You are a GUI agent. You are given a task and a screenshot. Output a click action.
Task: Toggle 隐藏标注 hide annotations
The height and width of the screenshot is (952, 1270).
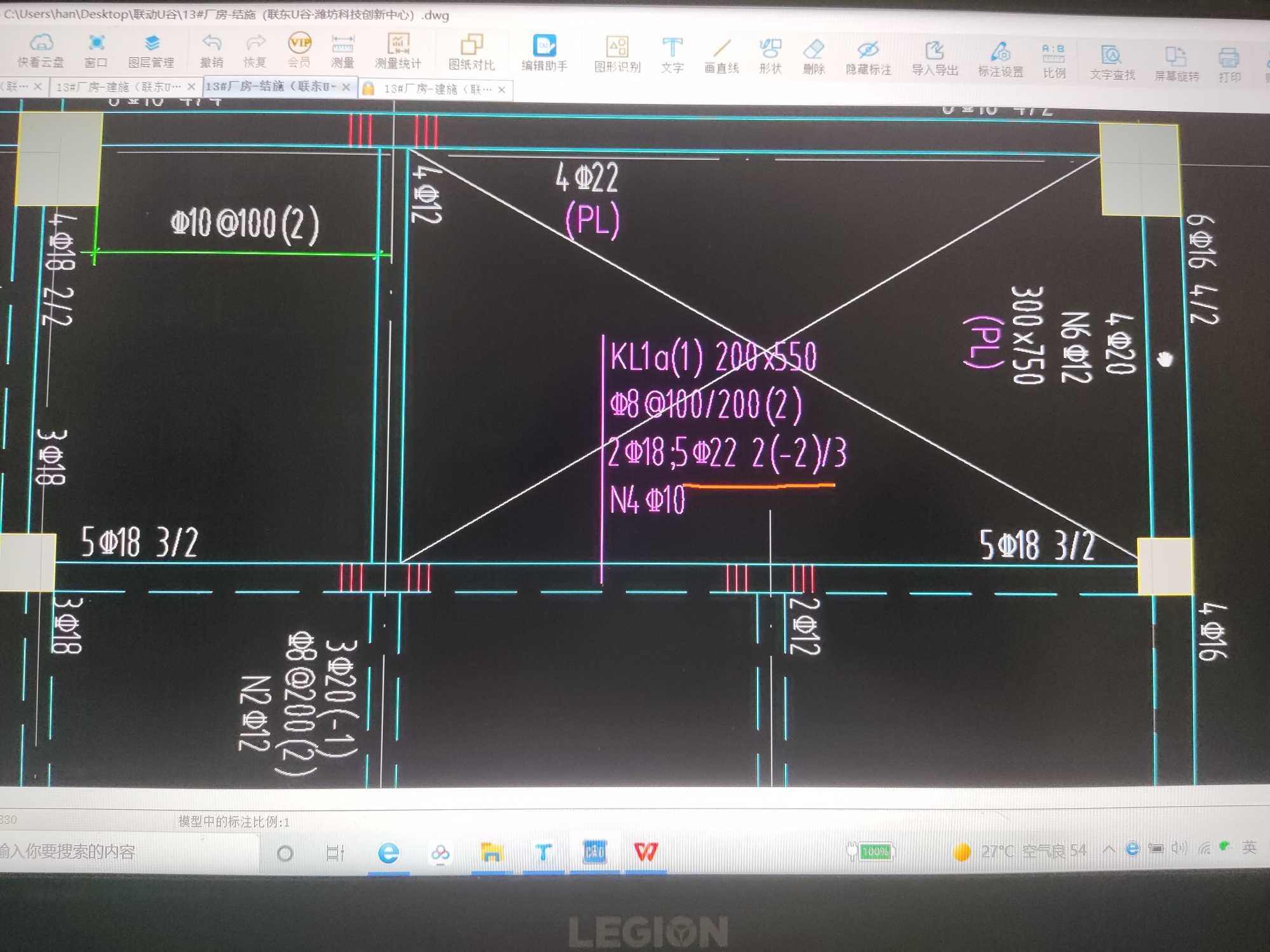(x=868, y=58)
